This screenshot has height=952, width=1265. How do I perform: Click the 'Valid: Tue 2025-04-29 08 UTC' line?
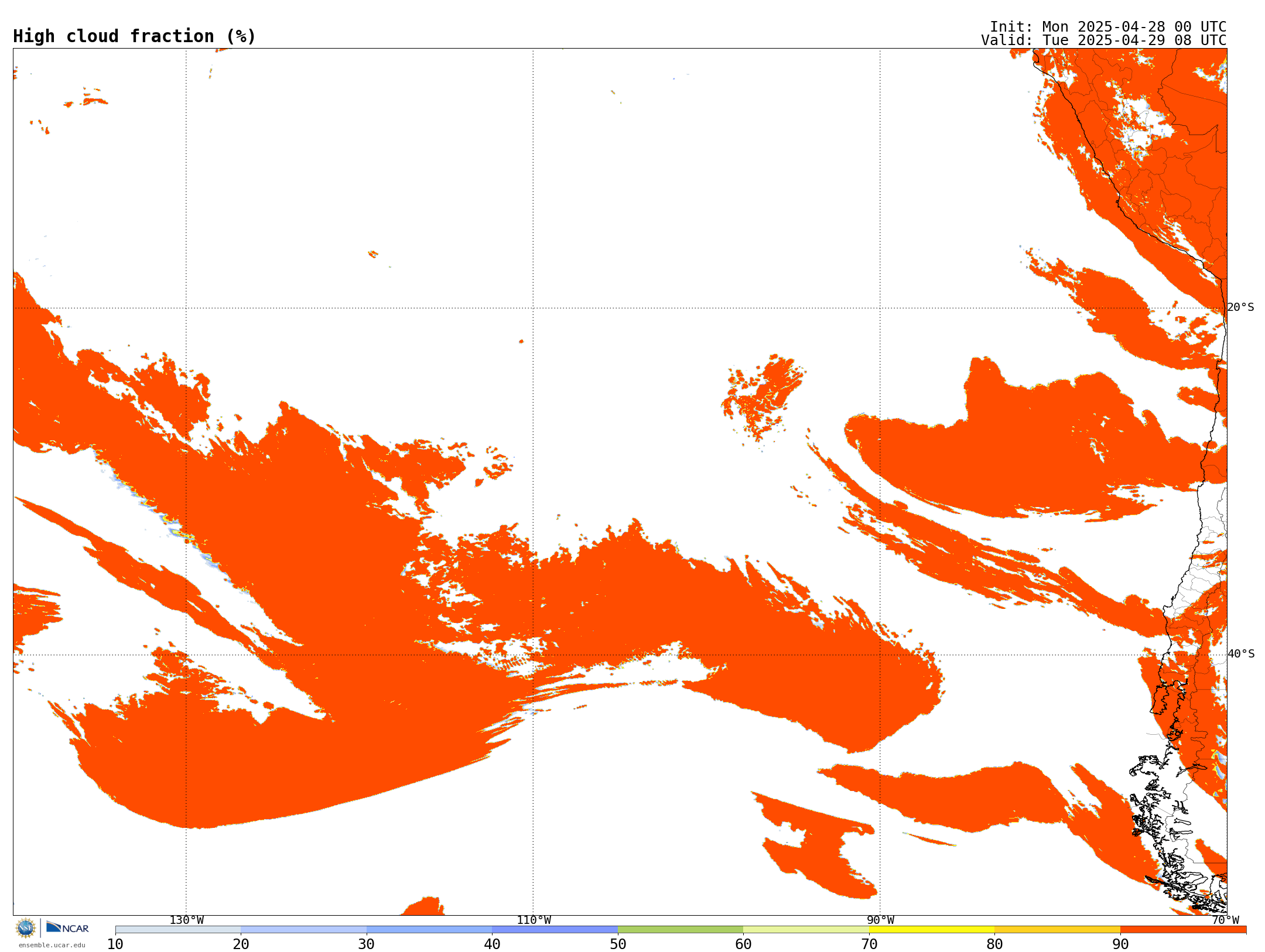(1104, 40)
